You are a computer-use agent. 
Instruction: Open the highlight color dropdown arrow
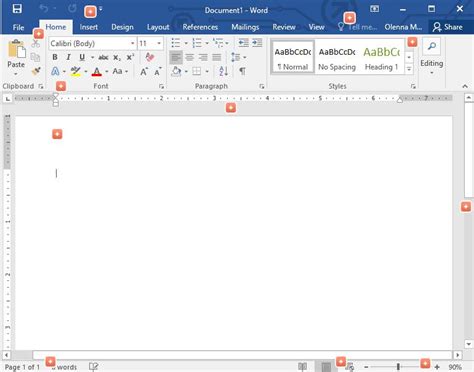(x=86, y=71)
